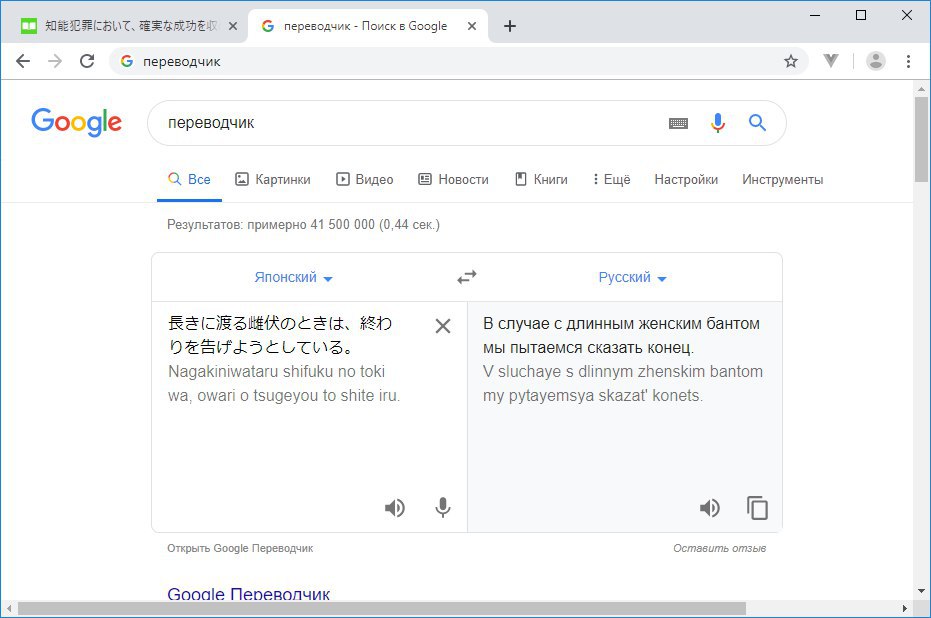Image resolution: width=931 pixels, height=618 pixels.
Task: Copy the Russian translation
Action: point(757,508)
